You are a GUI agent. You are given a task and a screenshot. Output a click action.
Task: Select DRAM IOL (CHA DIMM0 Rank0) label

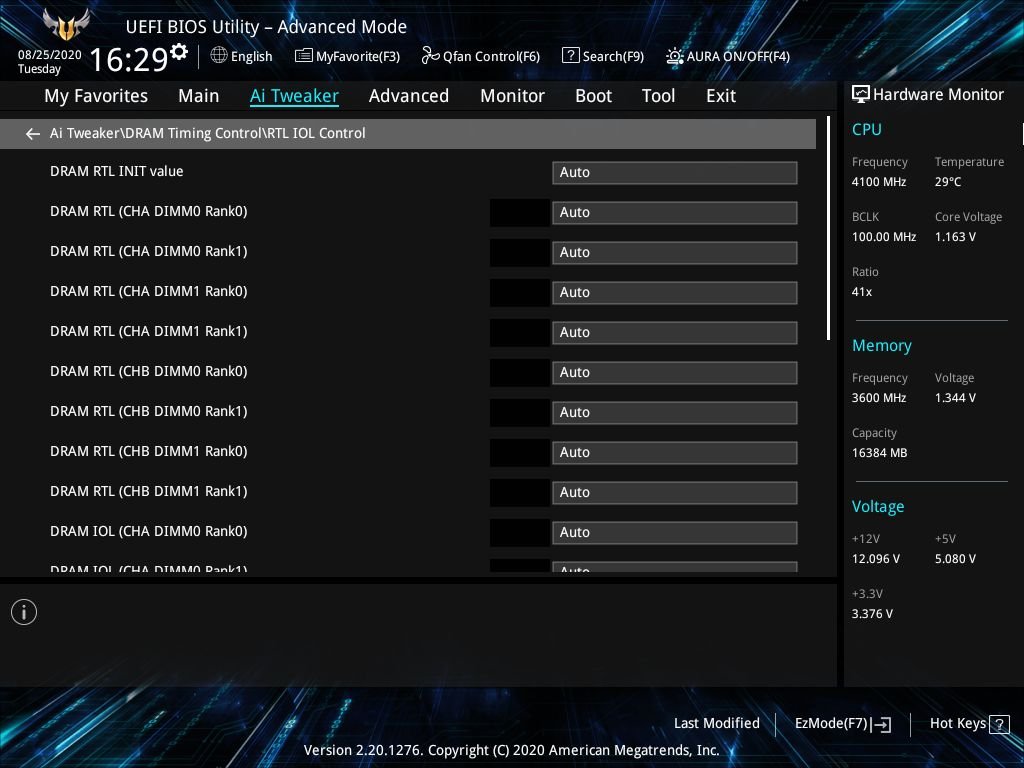click(x=149, y=531)
